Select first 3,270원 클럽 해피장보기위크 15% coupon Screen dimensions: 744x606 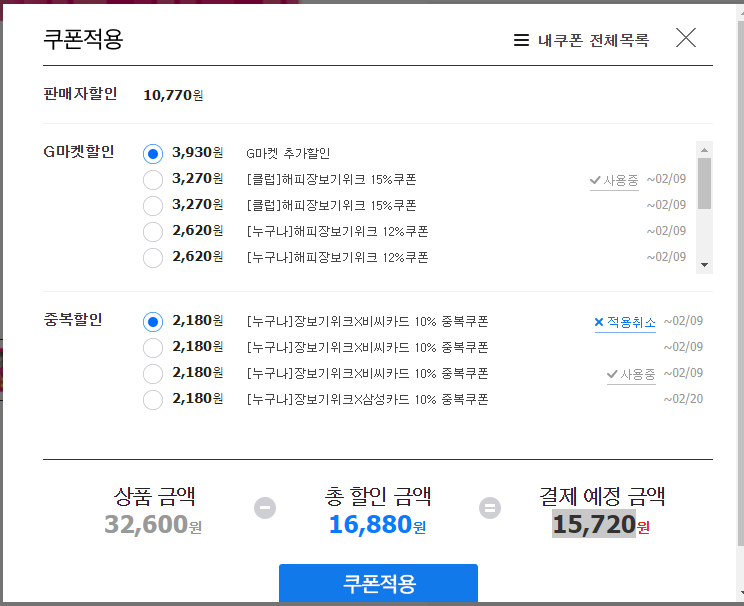153,180
